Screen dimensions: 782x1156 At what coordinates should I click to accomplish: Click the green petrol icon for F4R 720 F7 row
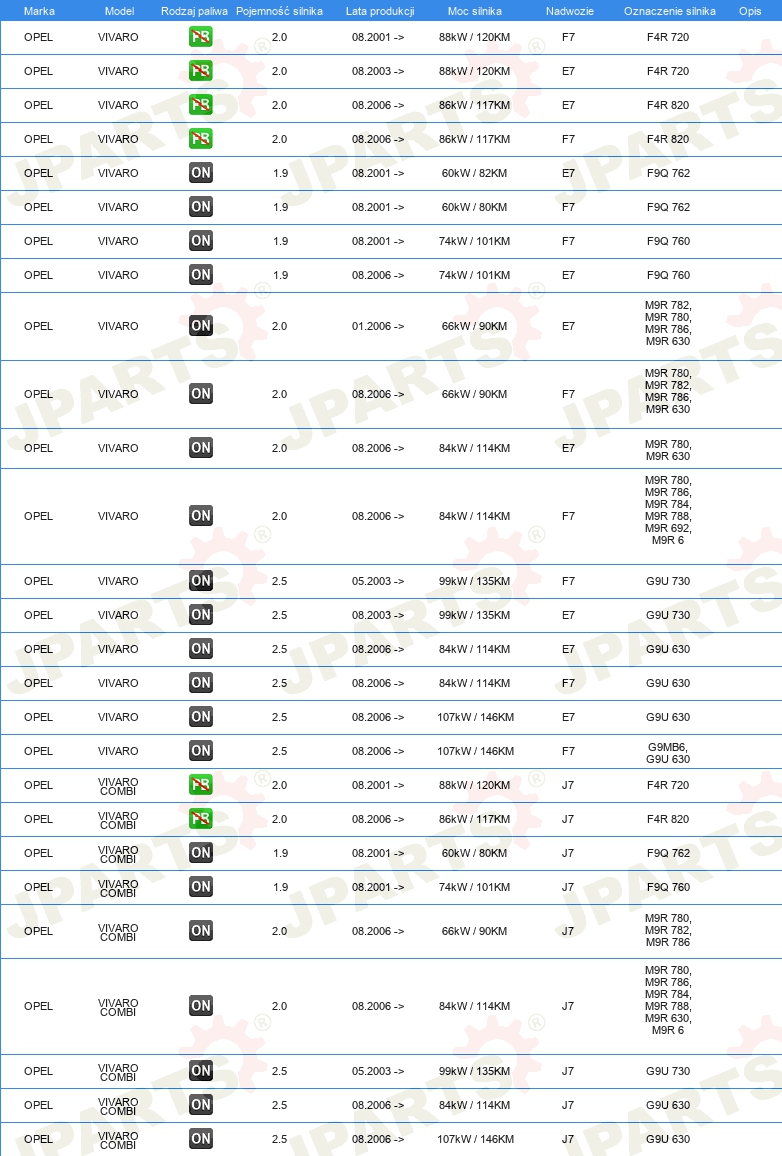click(200, 37)
